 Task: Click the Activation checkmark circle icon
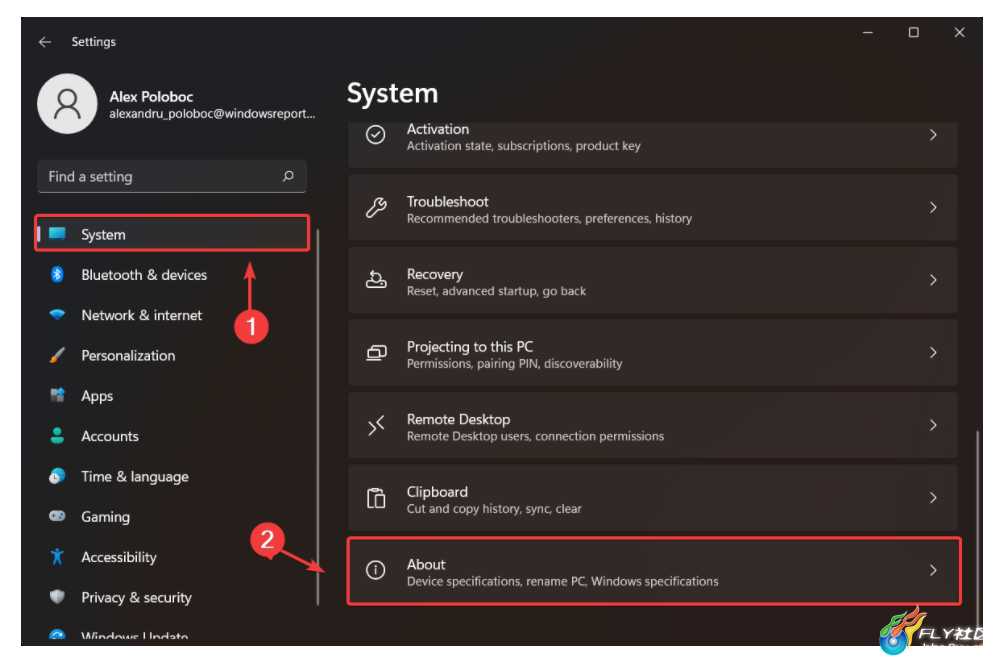375,135
